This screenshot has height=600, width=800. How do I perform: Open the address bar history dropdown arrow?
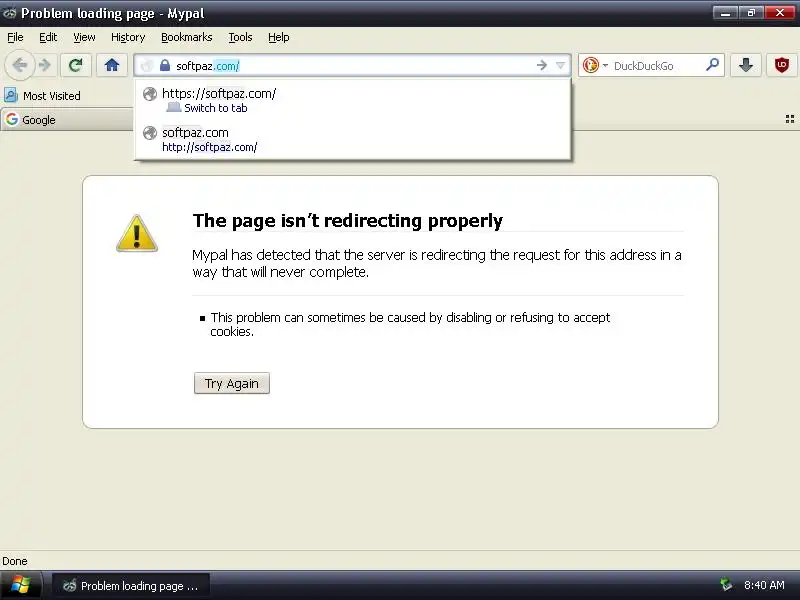pos(561,65)
